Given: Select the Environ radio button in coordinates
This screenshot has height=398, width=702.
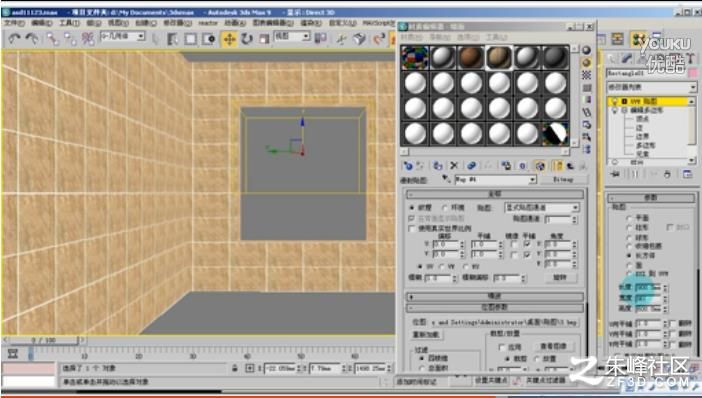Looking at the screenshot, I should point(445,208).
